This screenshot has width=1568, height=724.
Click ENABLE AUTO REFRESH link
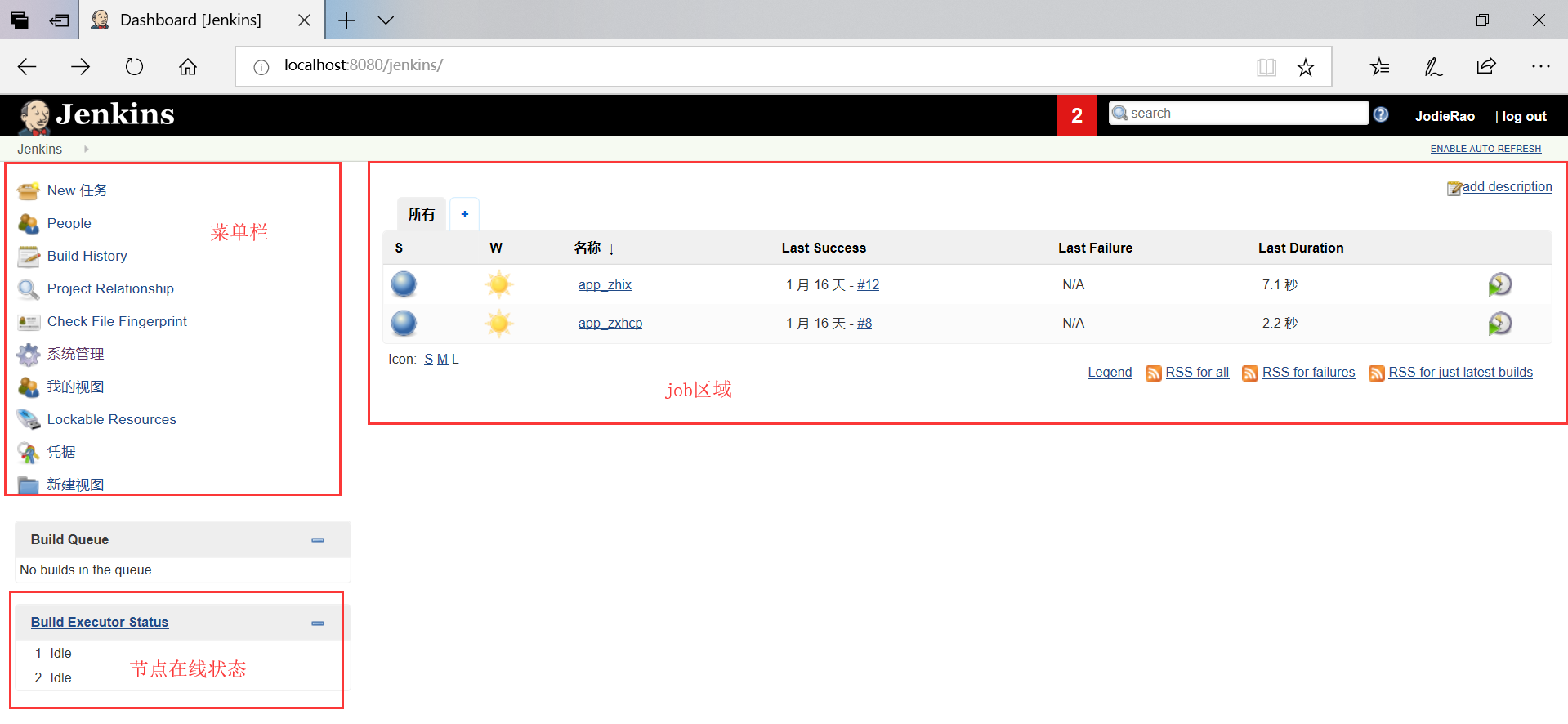pyautogui.click(x=1485, y=149)
